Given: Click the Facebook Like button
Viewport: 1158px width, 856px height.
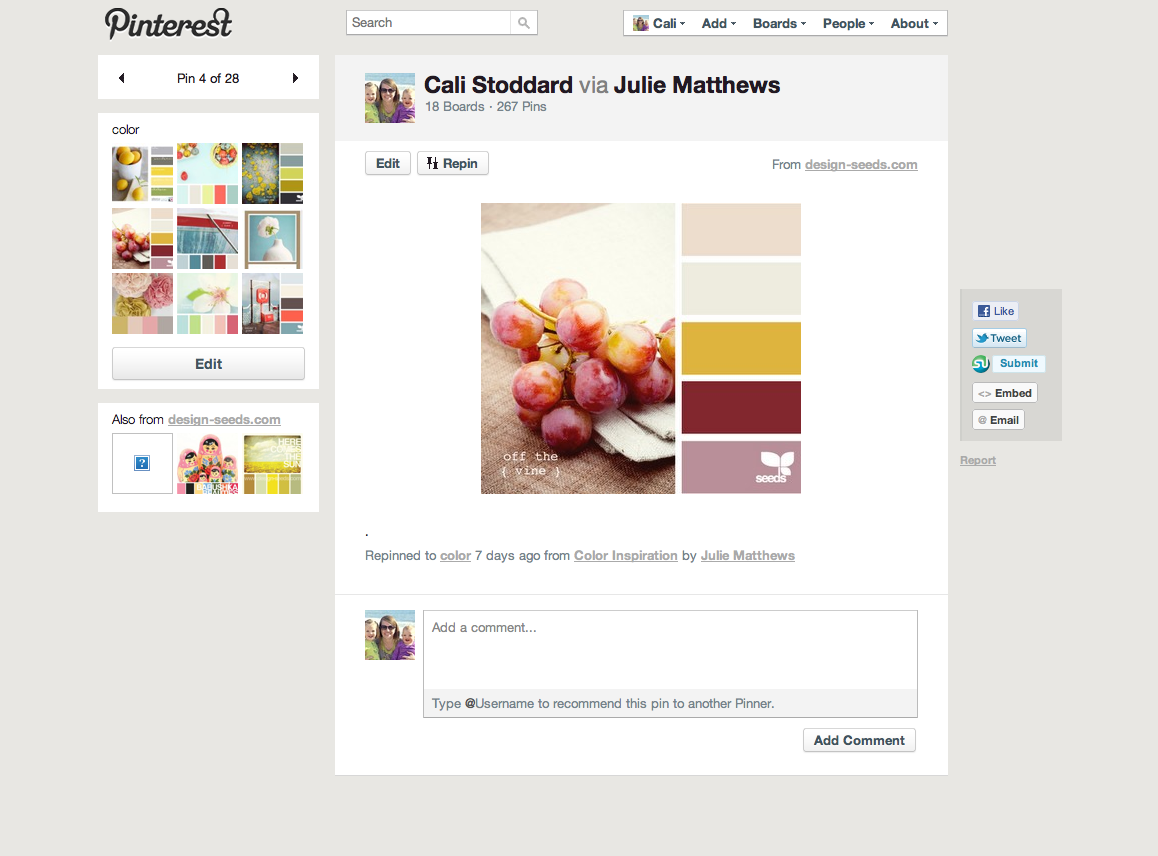Looking at the screenshot, I should point(996,311).
